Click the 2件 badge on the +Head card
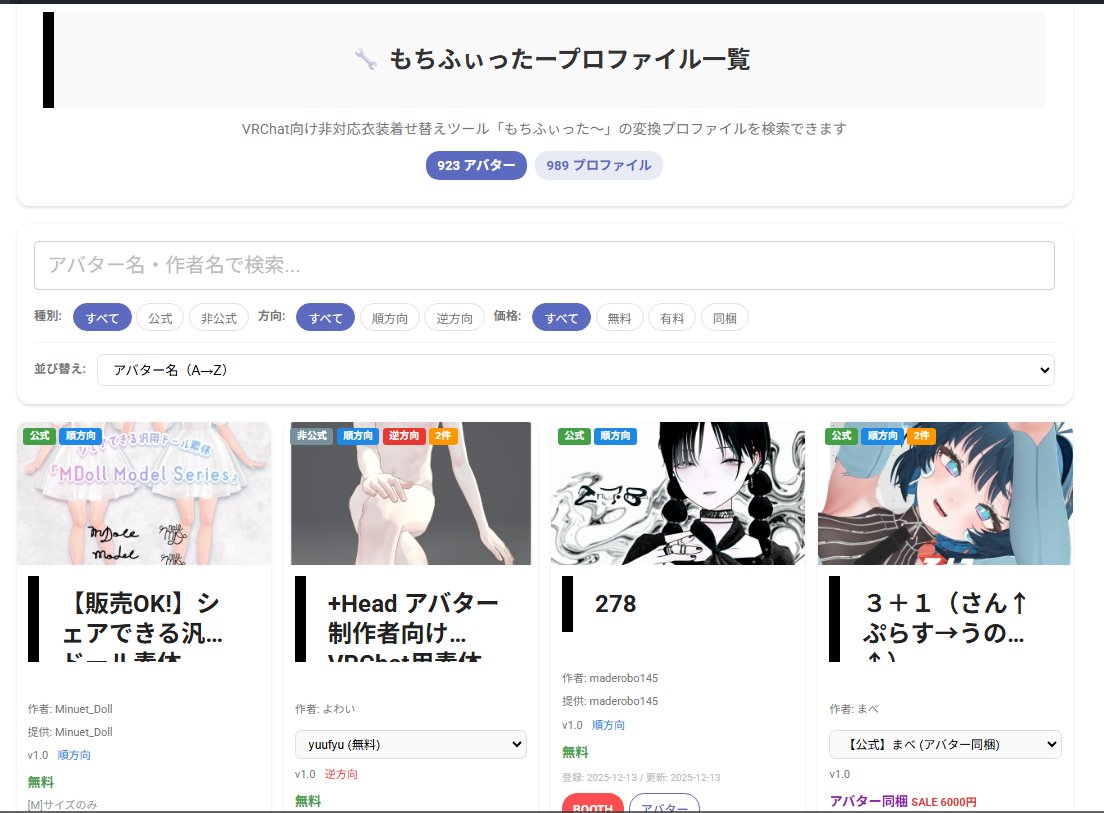1104x813 pixels. coord(444,436)
